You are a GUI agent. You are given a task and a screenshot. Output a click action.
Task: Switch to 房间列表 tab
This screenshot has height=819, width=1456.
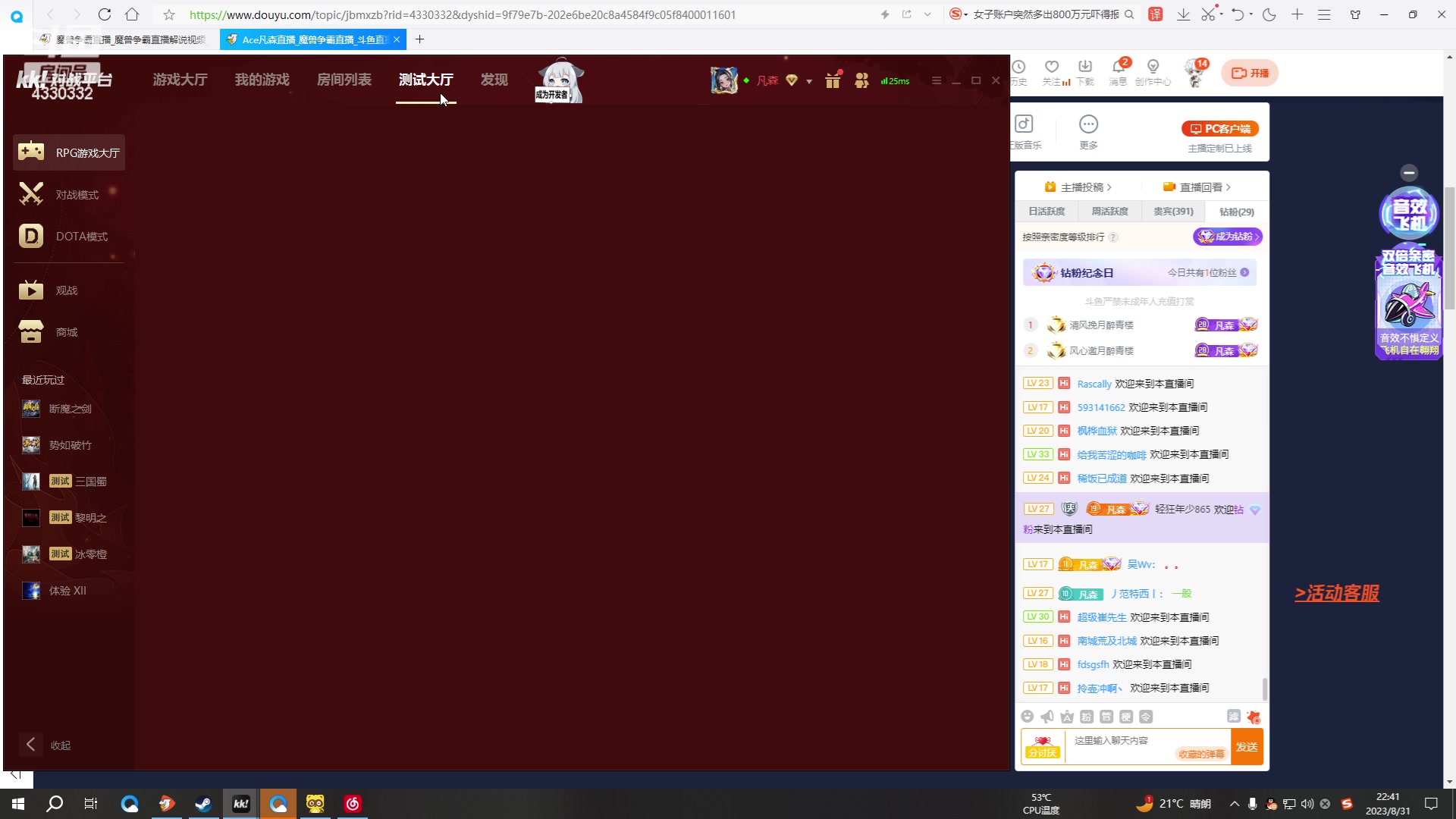344,80
